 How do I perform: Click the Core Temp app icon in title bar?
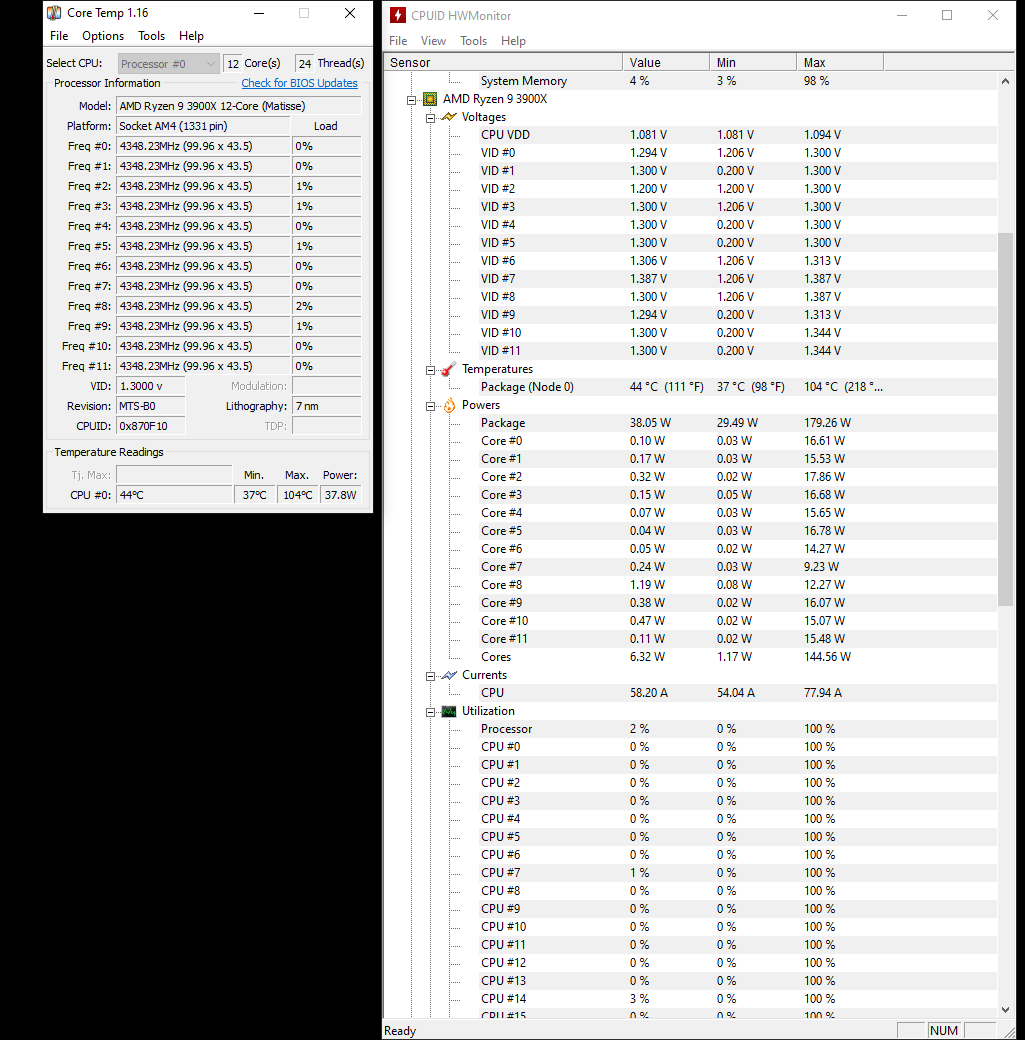pos(54,13)
